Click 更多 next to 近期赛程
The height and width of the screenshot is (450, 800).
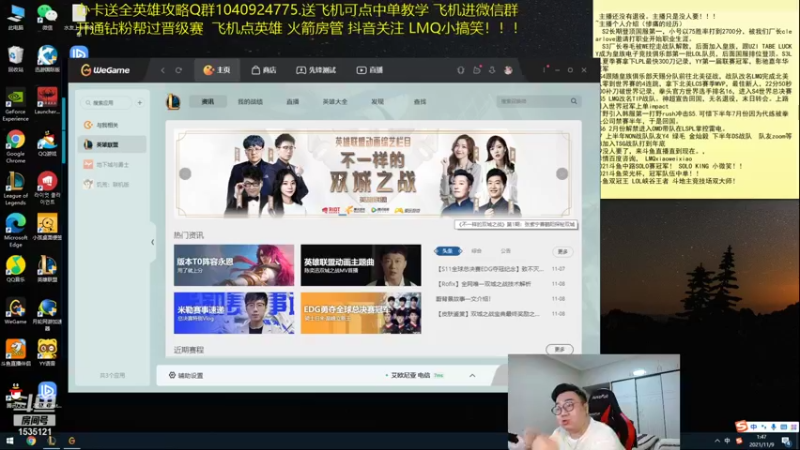coord(560,349)
